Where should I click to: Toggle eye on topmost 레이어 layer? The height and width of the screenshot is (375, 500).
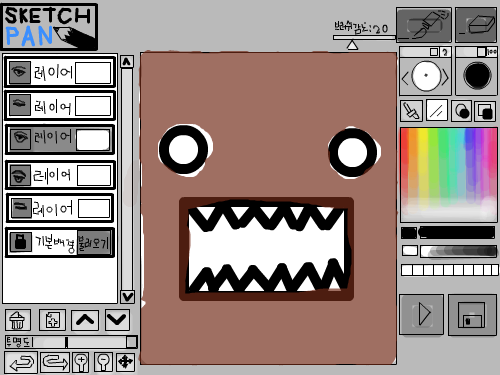pyautogui.click(x=20, y=72)
